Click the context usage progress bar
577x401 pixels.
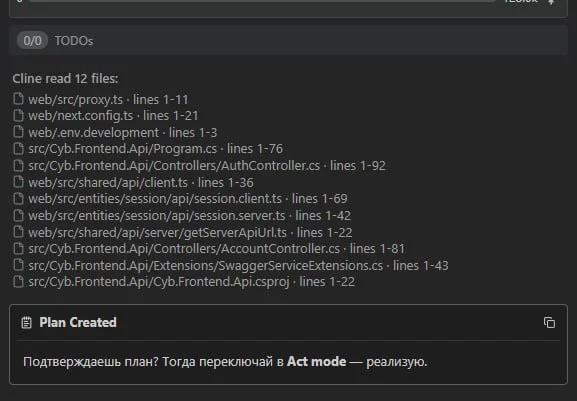[x=262, y=1]
